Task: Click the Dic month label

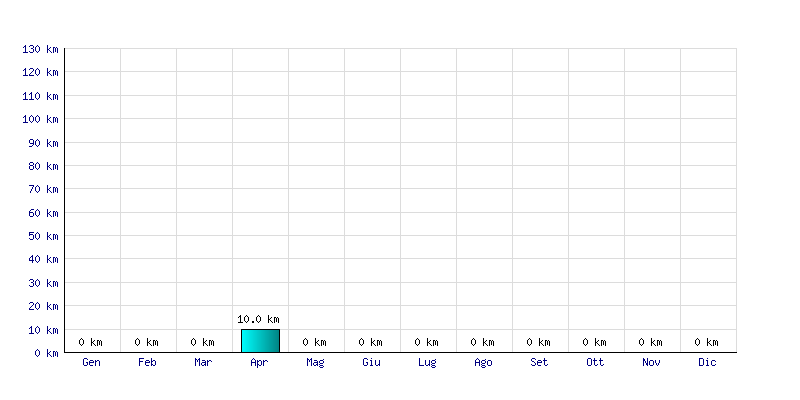Action: [x=707, y=362]
